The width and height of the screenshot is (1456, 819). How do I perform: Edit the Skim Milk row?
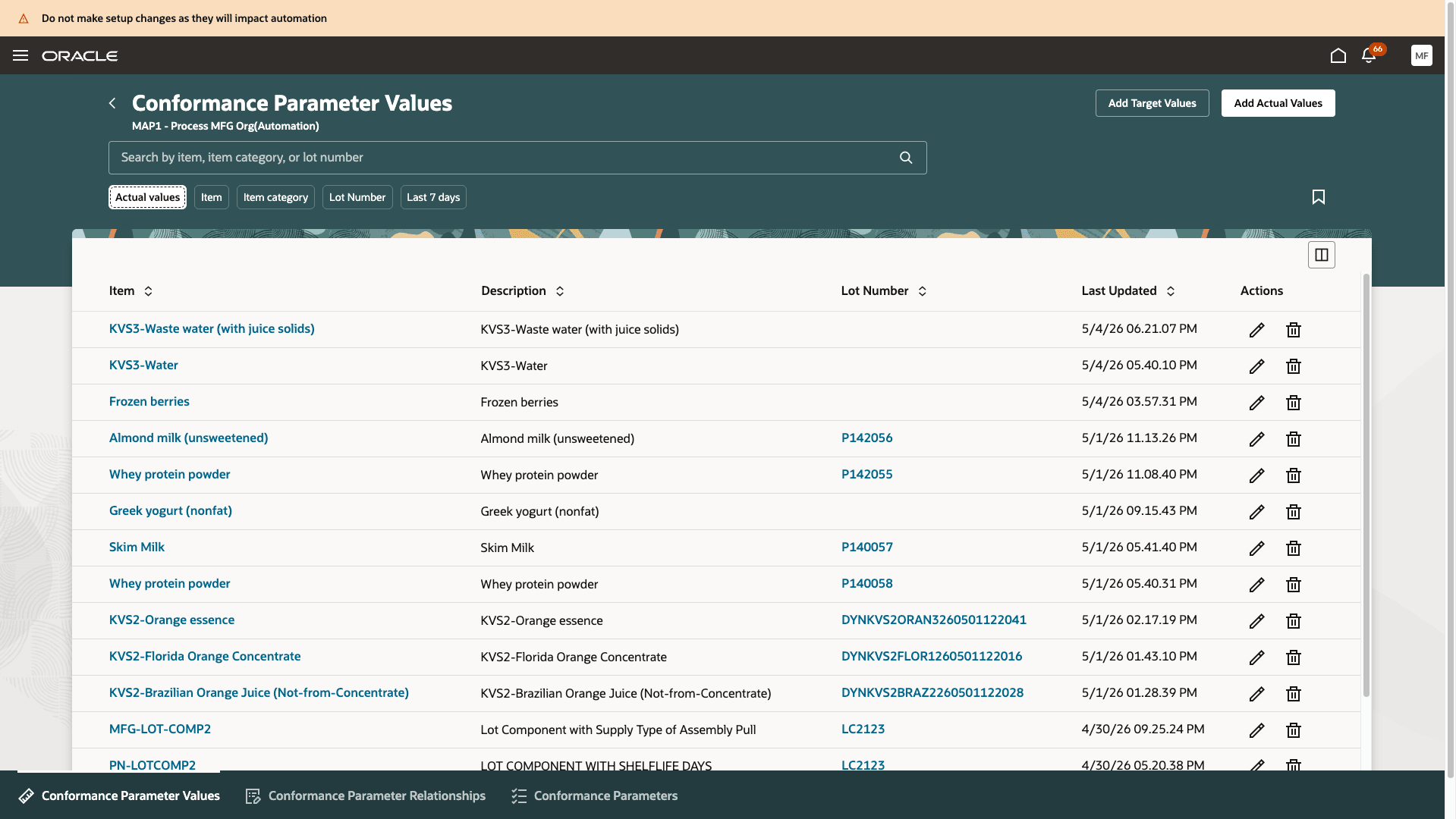[1257, 548]
